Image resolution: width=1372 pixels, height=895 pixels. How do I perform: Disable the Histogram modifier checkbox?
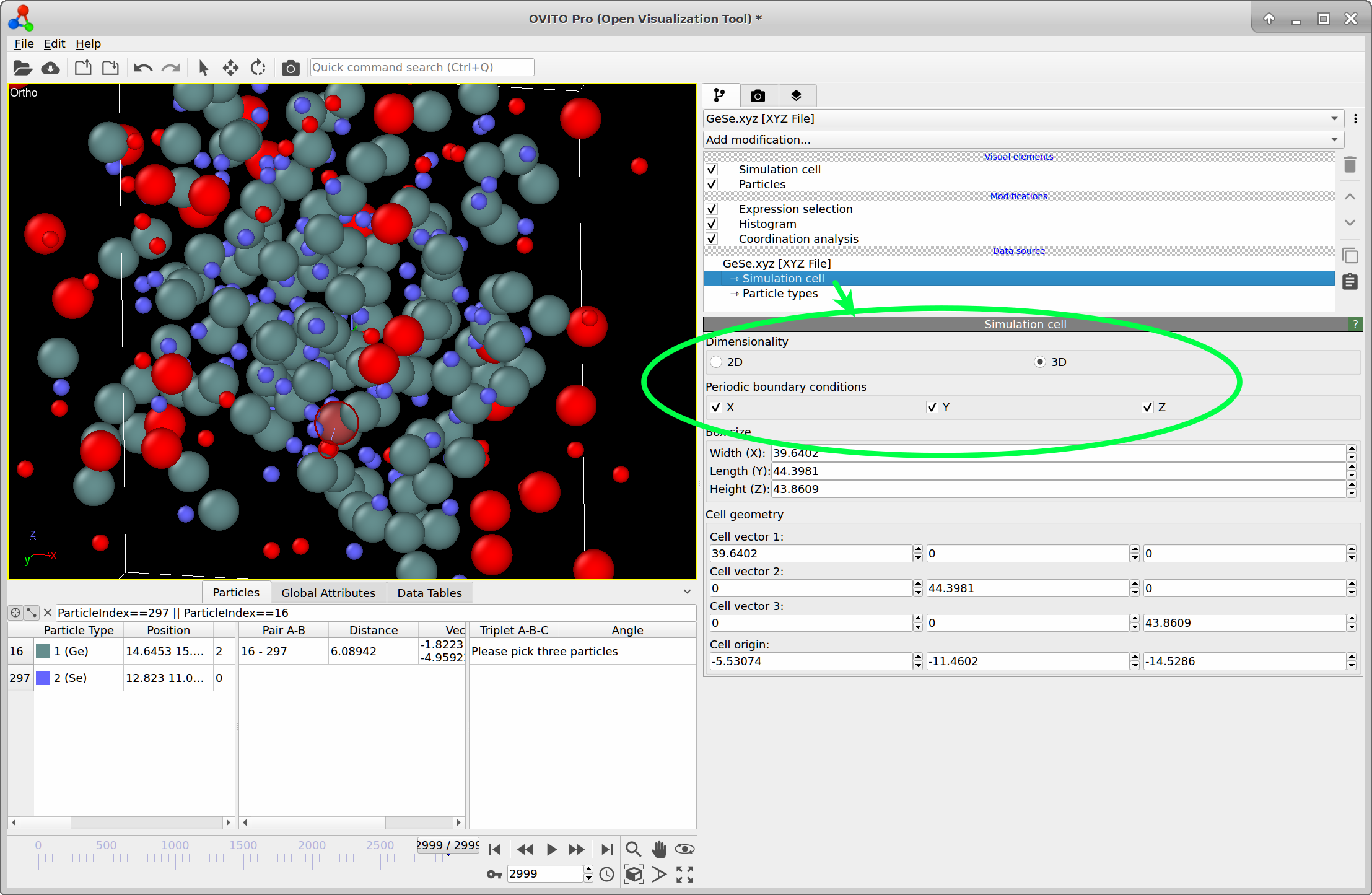click(712, 224)
